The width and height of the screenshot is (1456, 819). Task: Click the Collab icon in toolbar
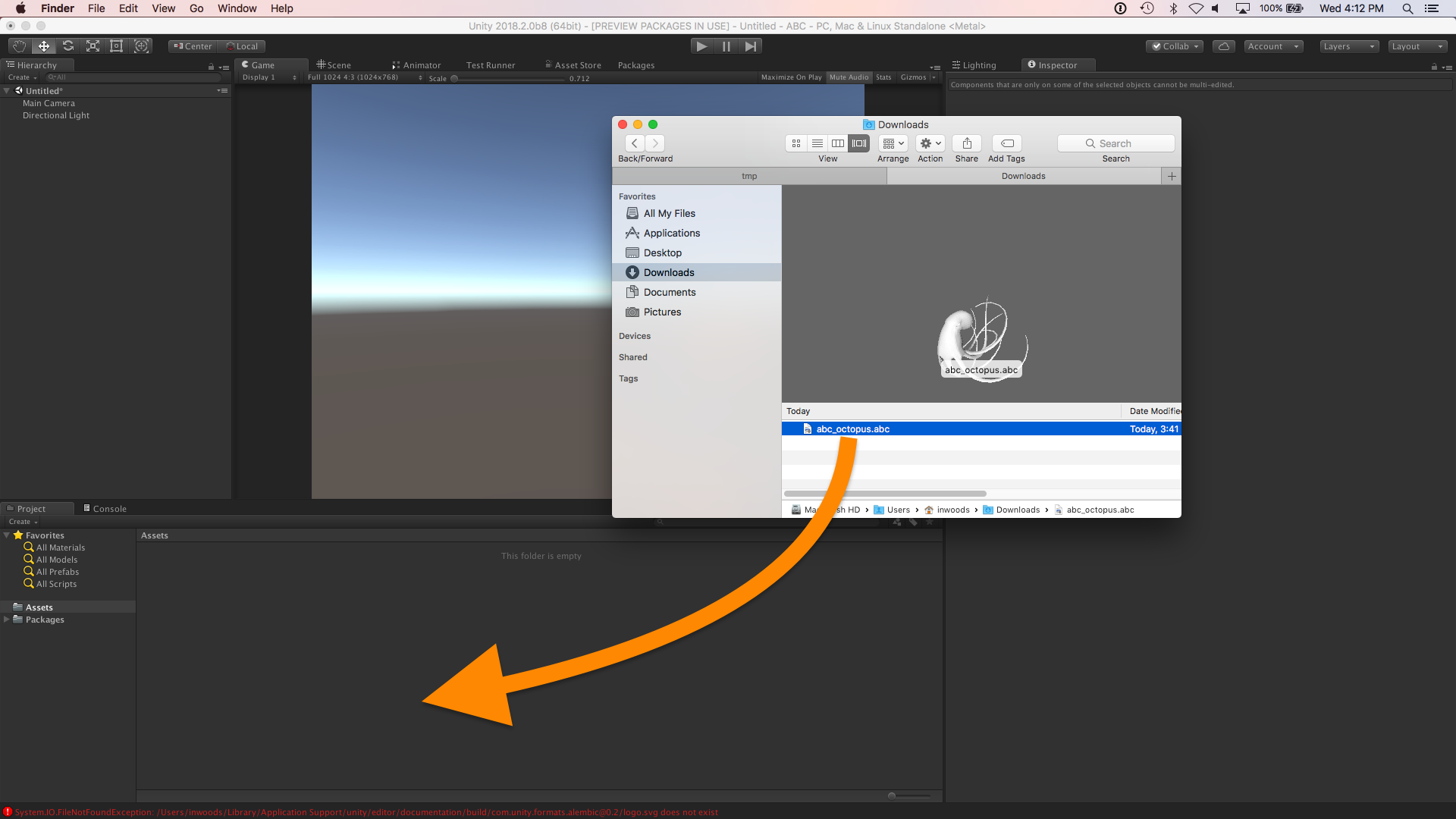click(x=1175, y=46)
